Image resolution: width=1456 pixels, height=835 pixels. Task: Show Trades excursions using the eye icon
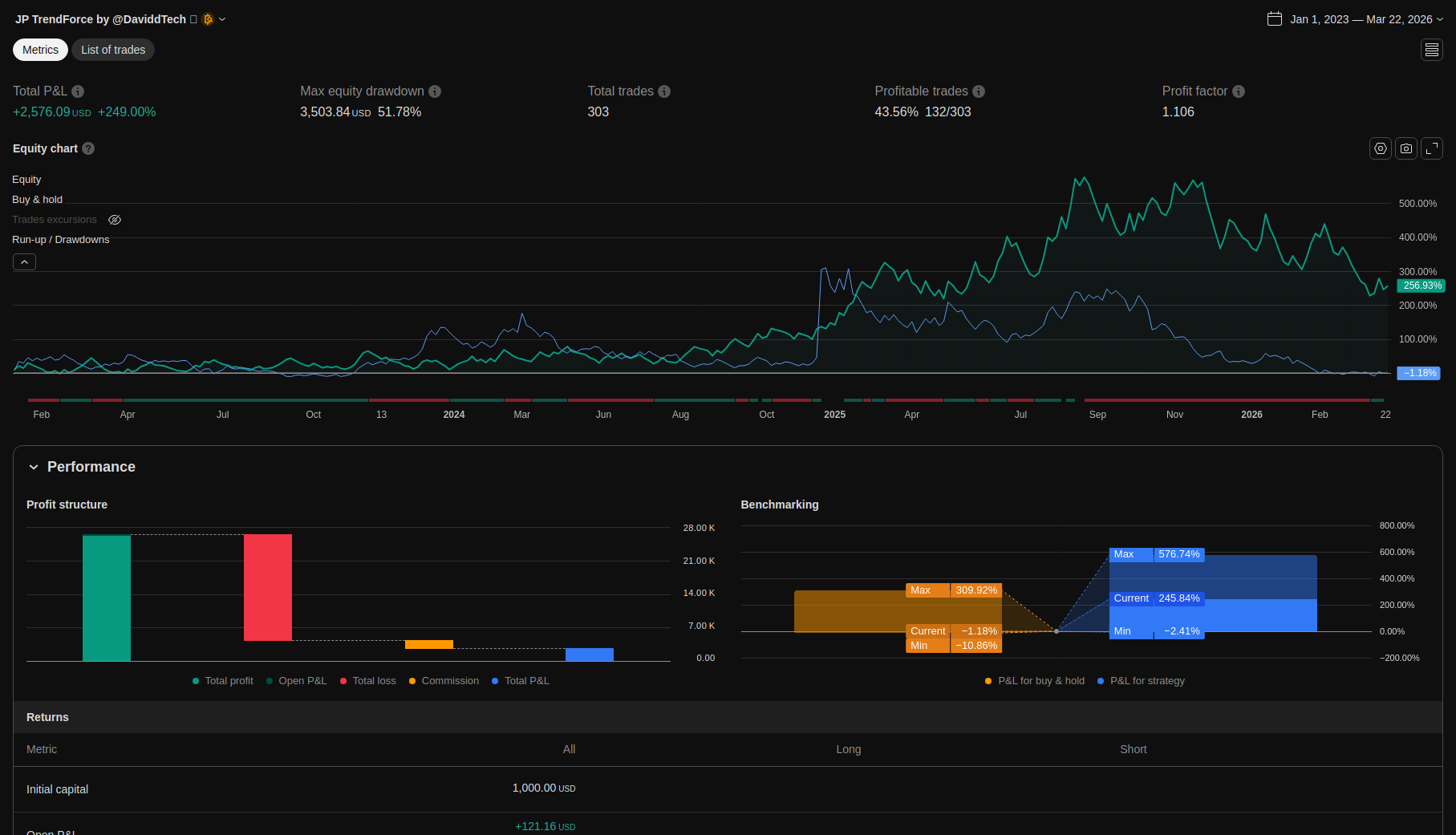115,220
